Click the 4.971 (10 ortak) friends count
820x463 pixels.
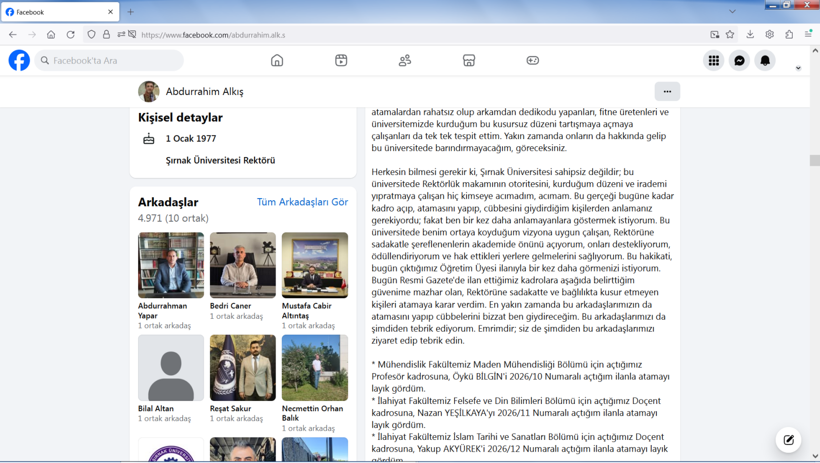click(173, 218)
